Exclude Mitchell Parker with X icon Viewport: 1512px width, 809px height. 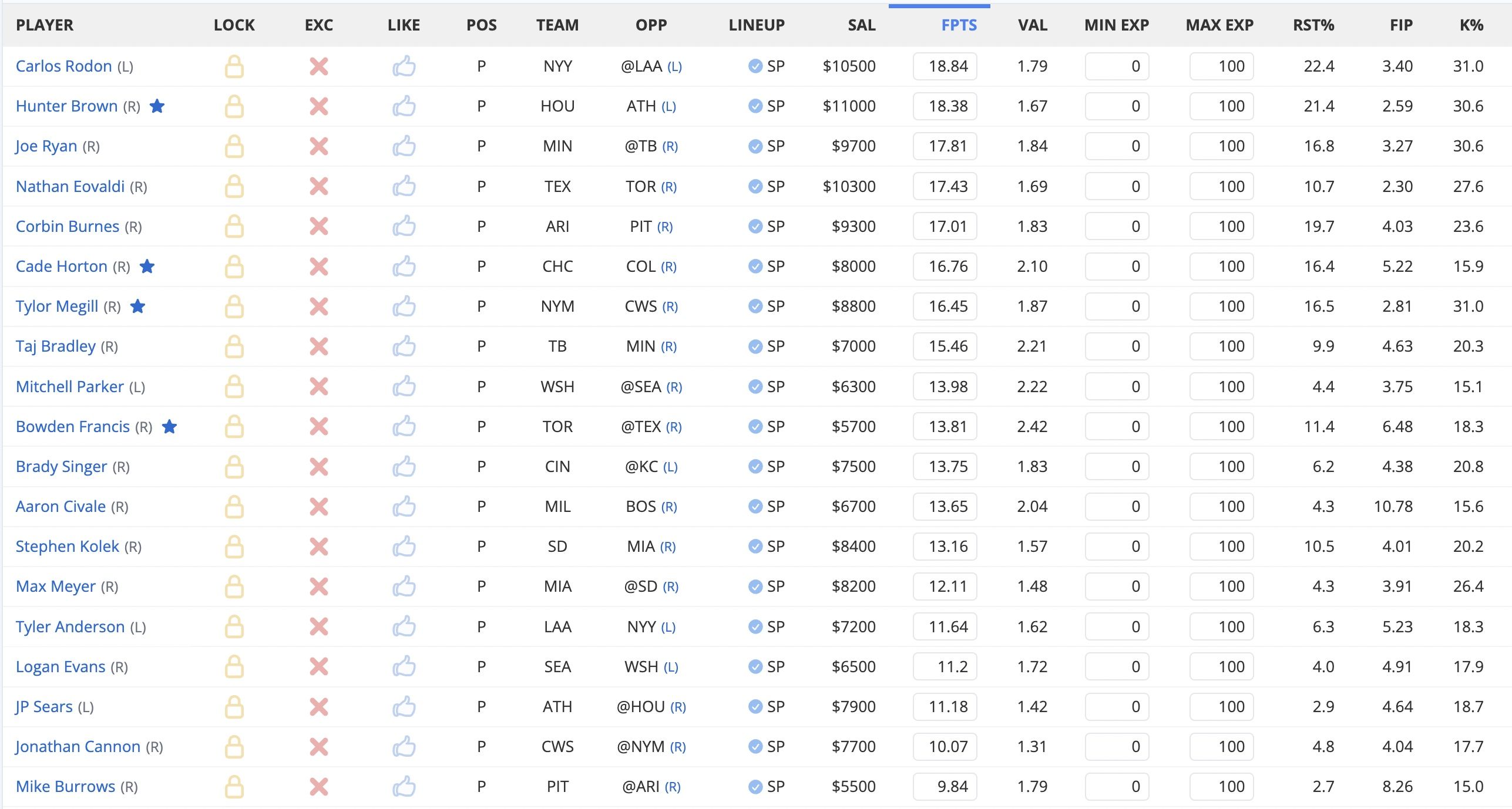coord(319,386)
